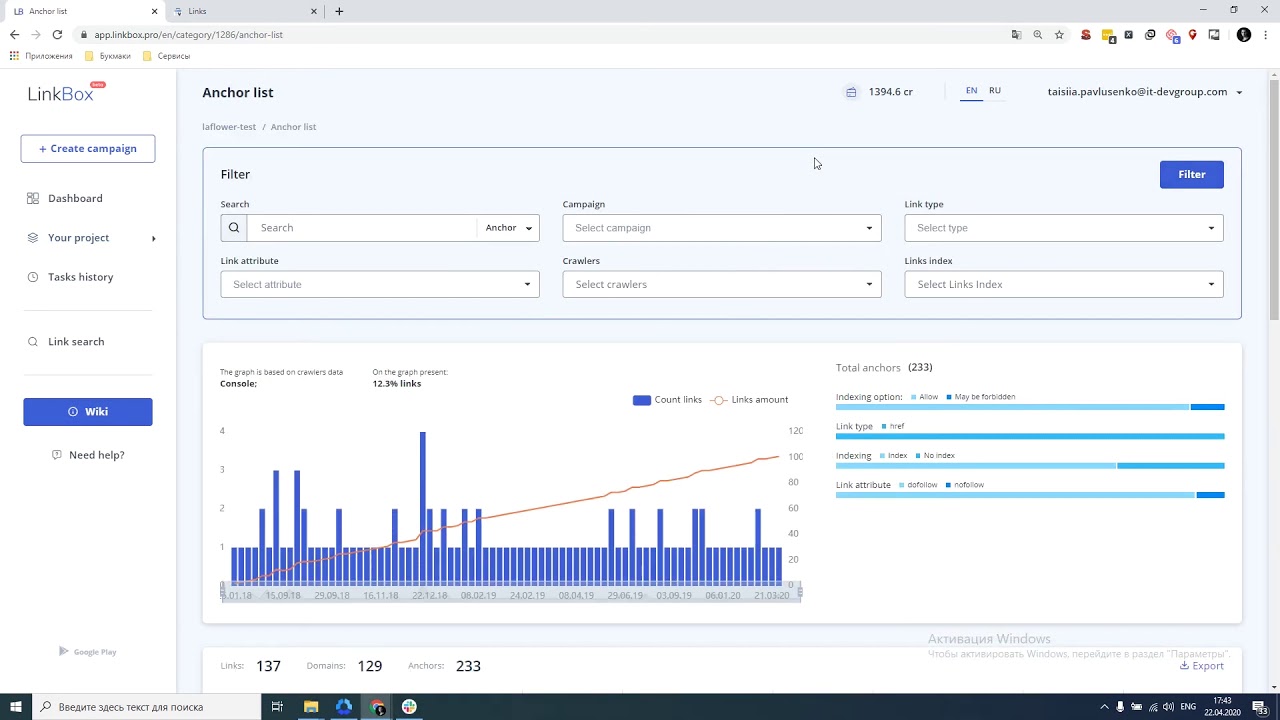Open Dashboard in the sidebar
The width and height of the screenshot is (1280, 720).
tap(75, 198)
